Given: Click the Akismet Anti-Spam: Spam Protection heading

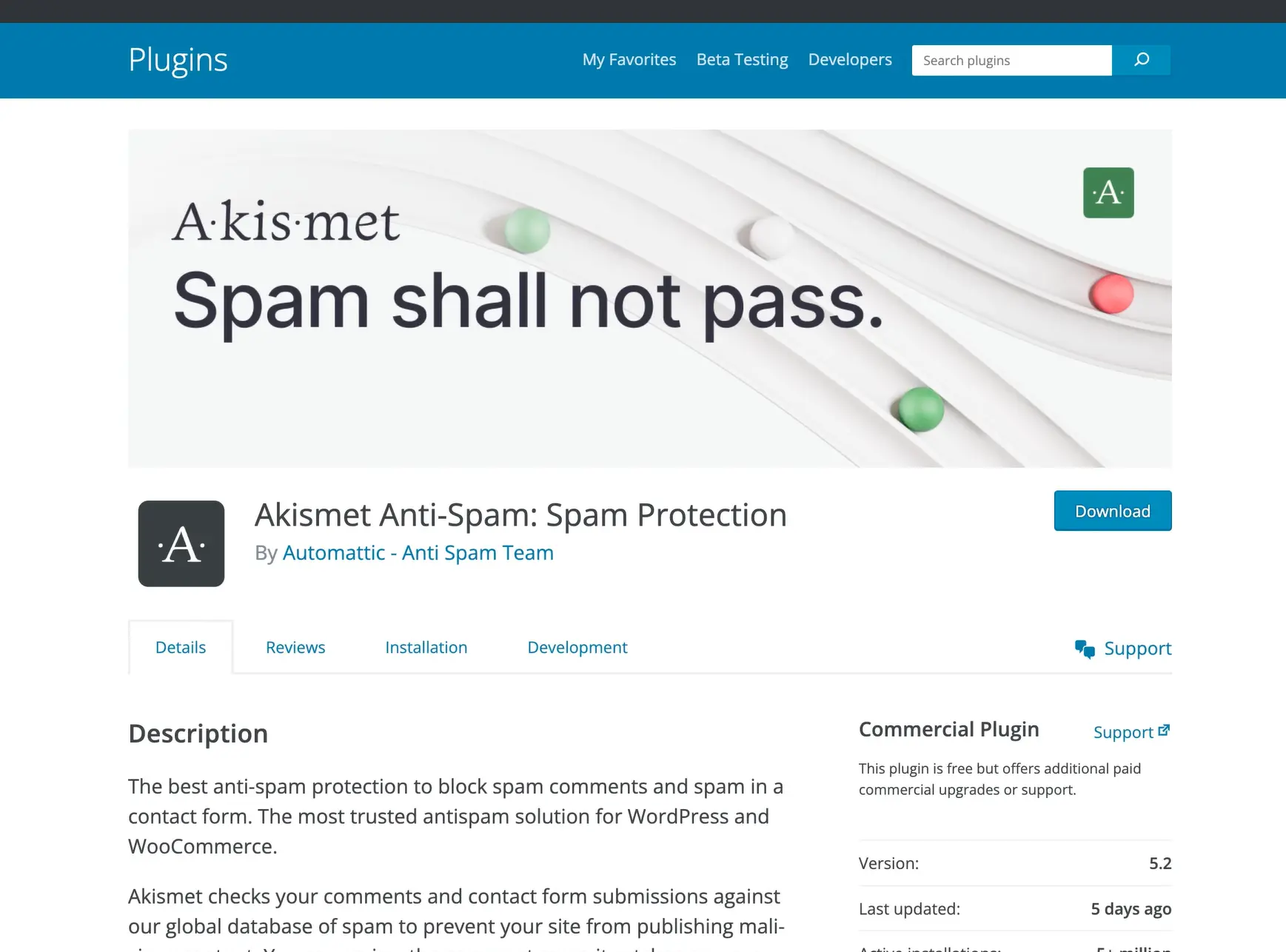Looking at the screenshot, I should point(520,515).
